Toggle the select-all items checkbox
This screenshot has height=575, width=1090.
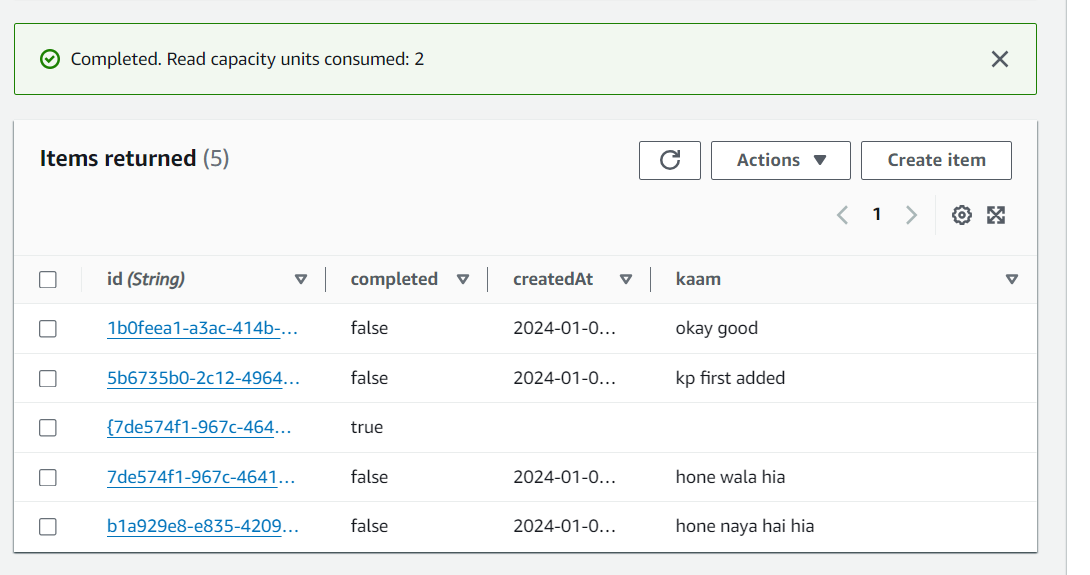click(48, 280)
